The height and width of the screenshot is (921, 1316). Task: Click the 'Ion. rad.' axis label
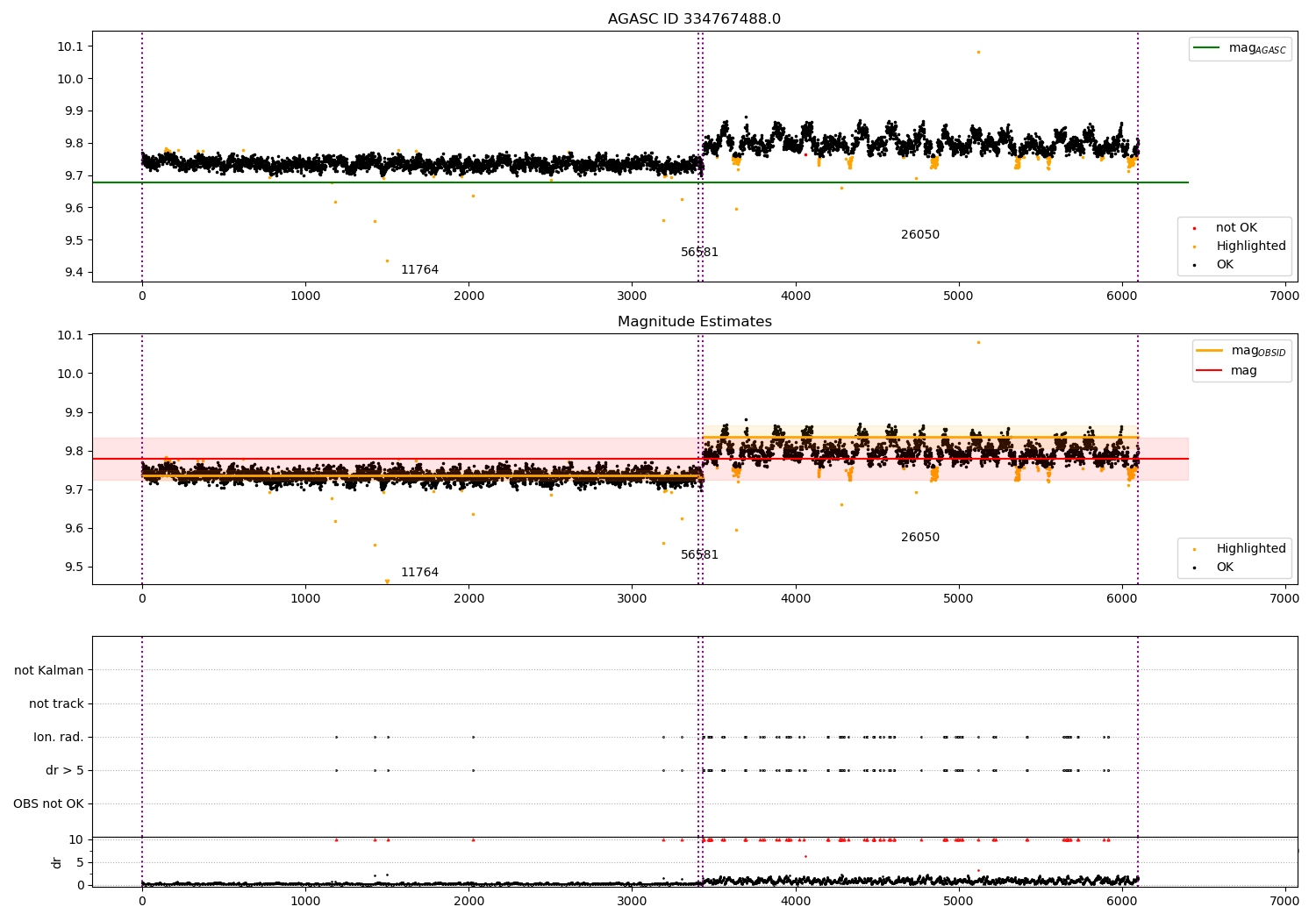click(59, 738)
